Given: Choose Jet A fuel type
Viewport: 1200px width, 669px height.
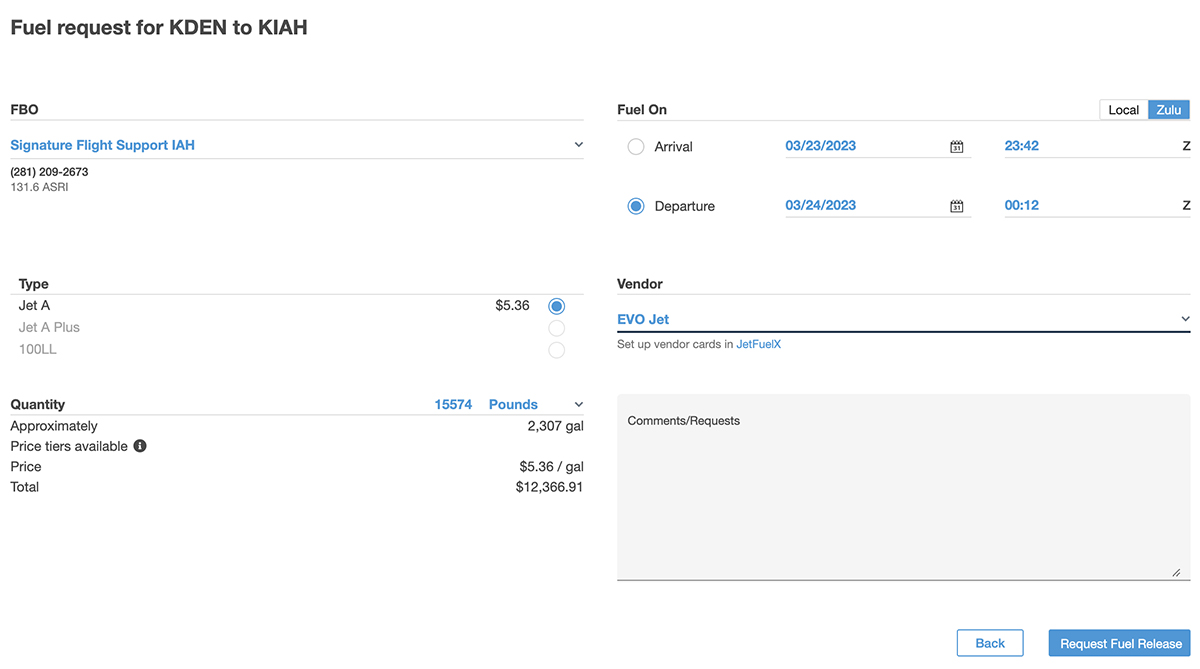Looking at the screenshot, I should (556, 306).
